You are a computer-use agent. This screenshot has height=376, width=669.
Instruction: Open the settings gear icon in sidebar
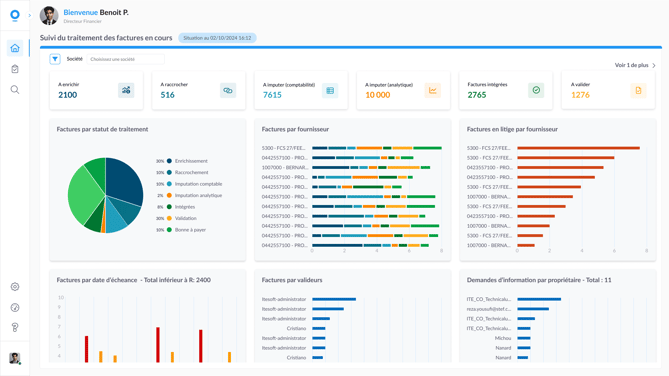15,287
